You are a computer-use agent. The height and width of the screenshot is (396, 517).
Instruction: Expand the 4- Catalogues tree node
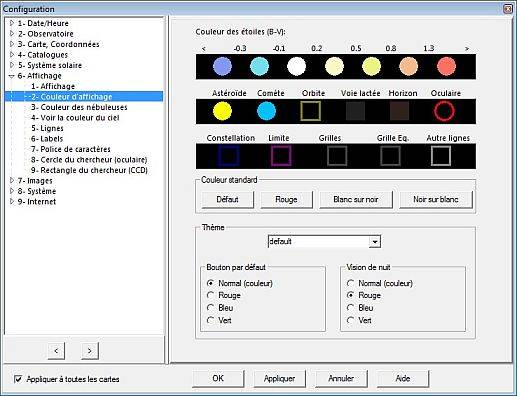(12, 55)
